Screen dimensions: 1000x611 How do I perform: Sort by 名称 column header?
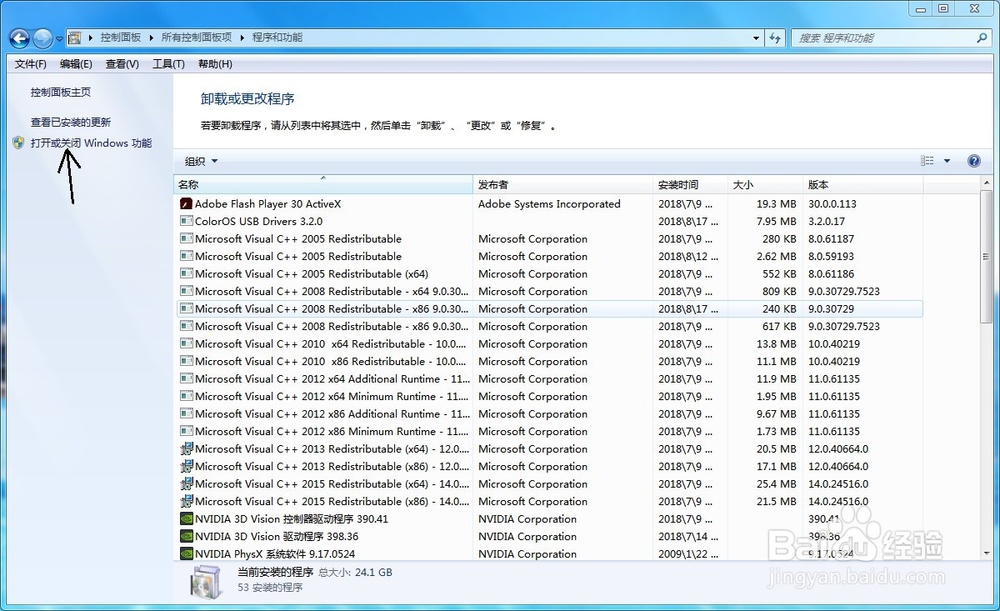tap(323, 185)
